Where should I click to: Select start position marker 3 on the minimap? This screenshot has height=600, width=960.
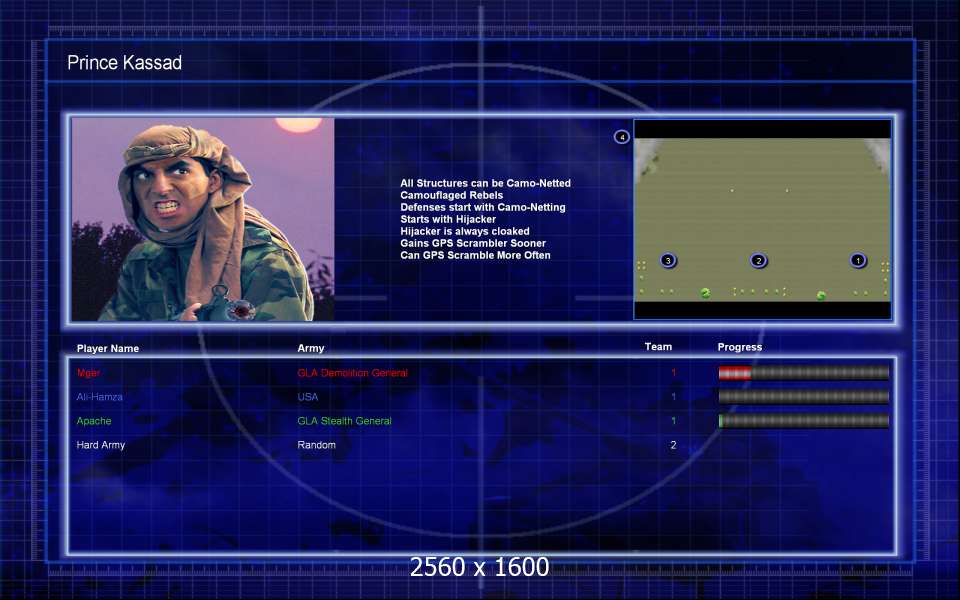(x=668, y=260)
